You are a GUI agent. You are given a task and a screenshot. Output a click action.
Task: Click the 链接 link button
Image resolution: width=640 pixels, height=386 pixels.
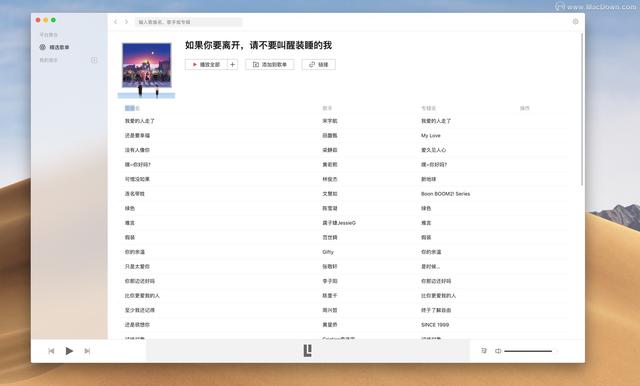(318, 64)
